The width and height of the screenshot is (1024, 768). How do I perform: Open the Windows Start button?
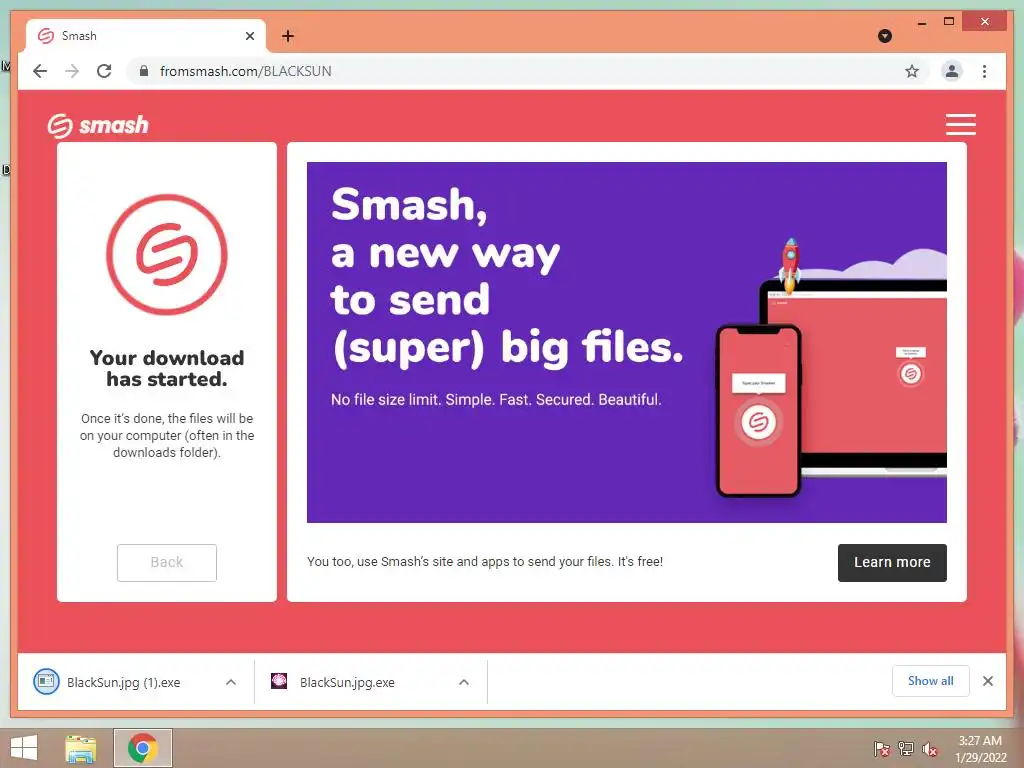click(24, 748)
